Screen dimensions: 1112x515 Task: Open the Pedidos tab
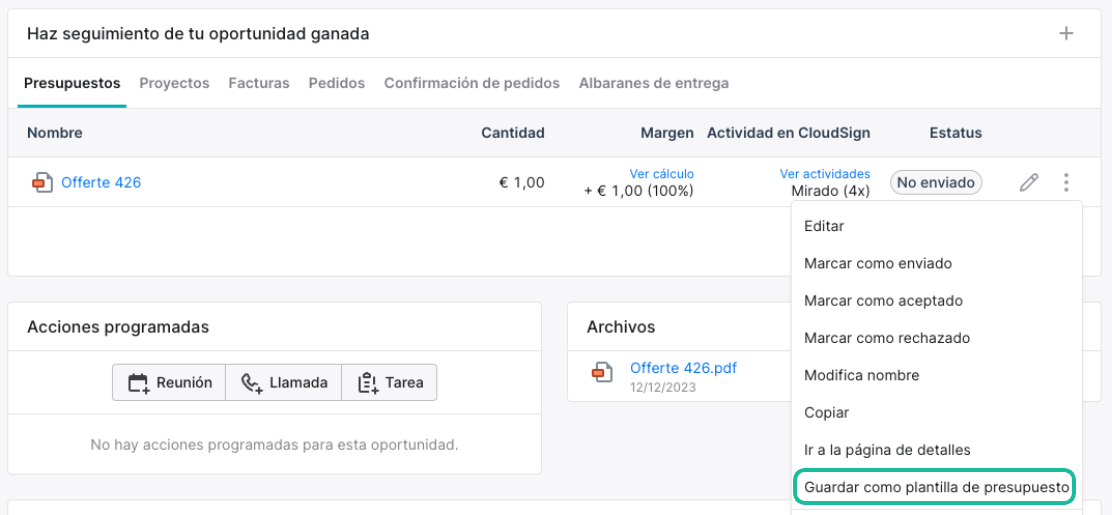click(337, 83)
